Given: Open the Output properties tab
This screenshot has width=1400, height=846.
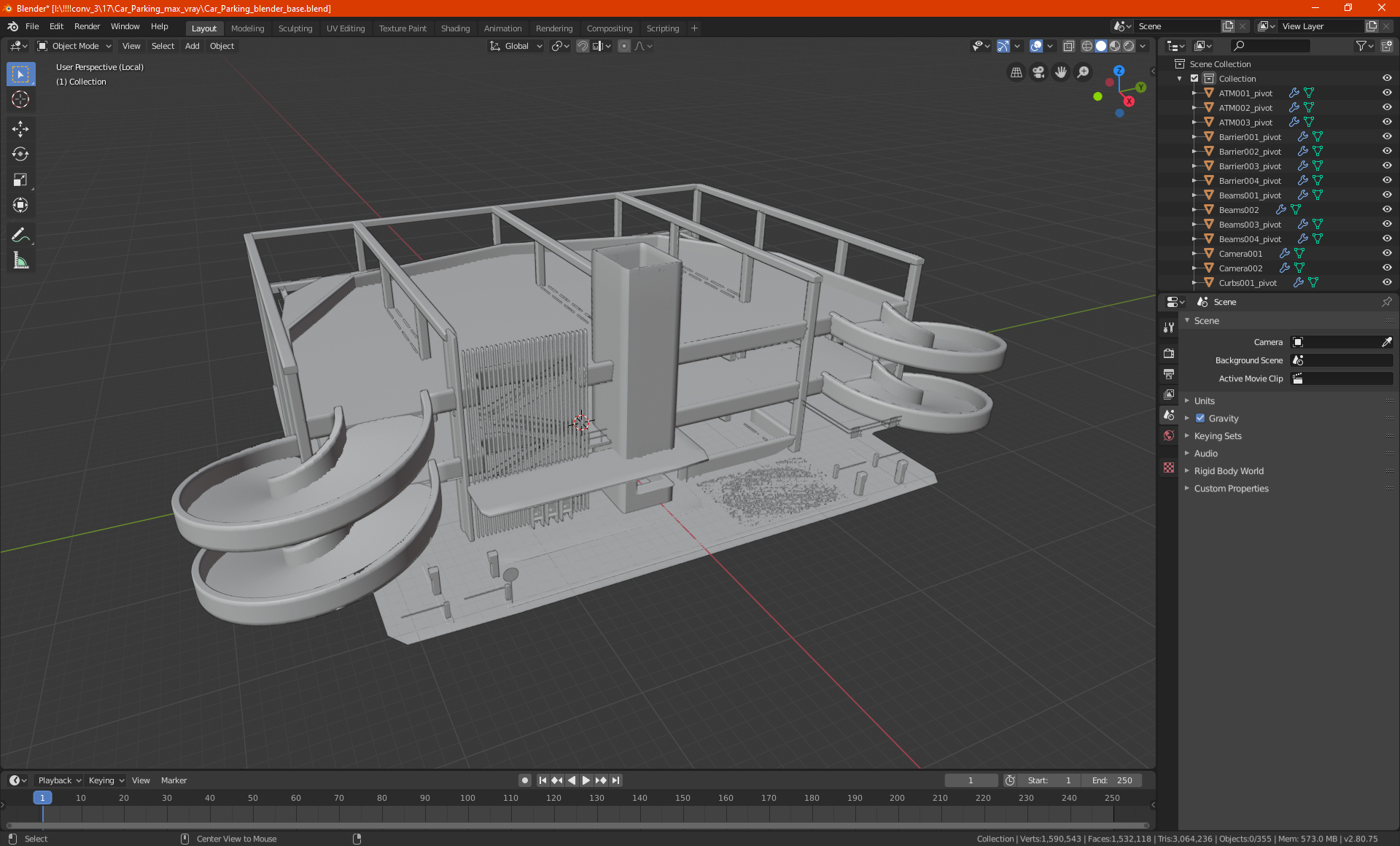Looking at the screenshot, I should tap(1169, 373).
